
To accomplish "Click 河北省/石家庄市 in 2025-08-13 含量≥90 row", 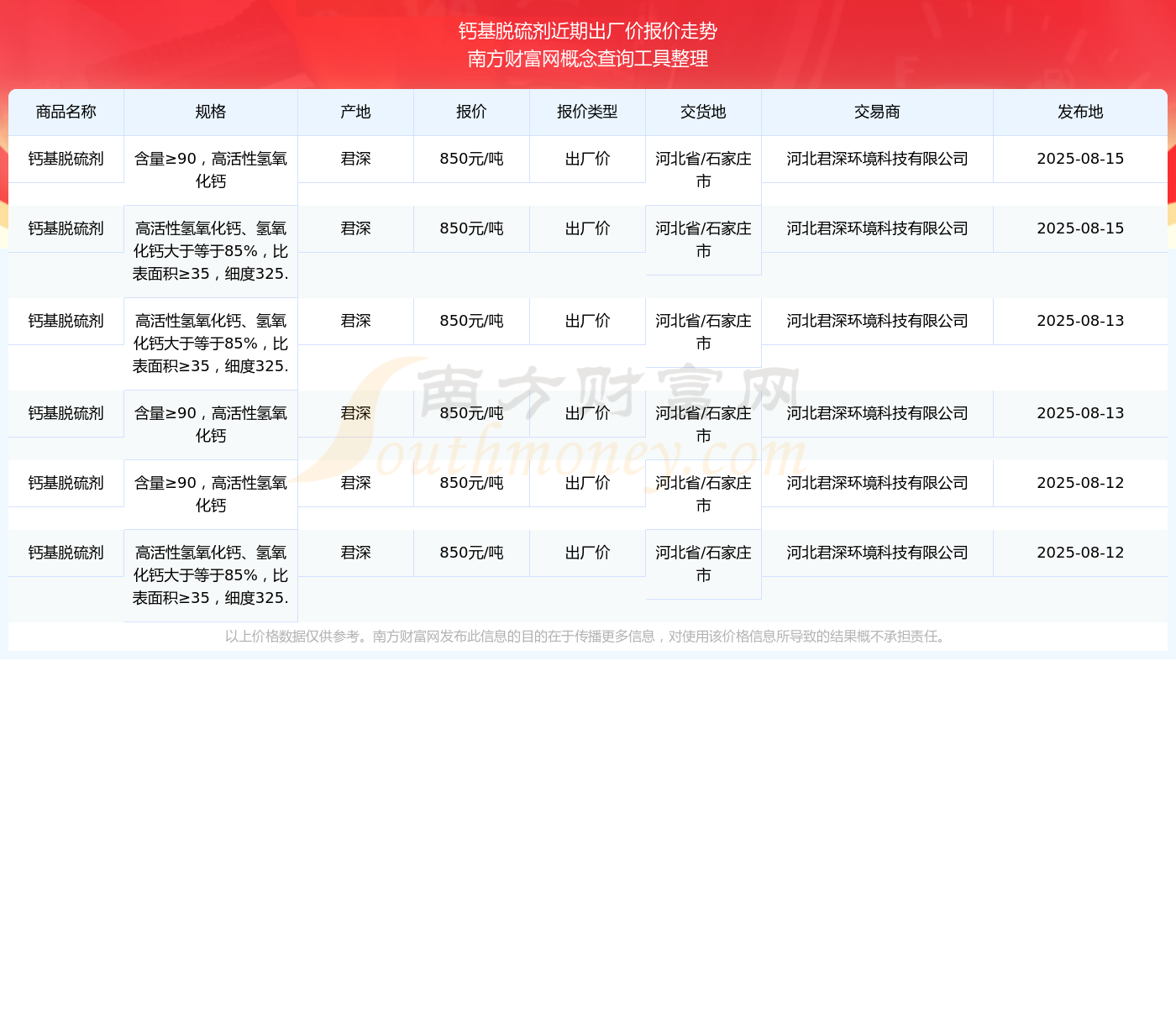I will (704, 425).
